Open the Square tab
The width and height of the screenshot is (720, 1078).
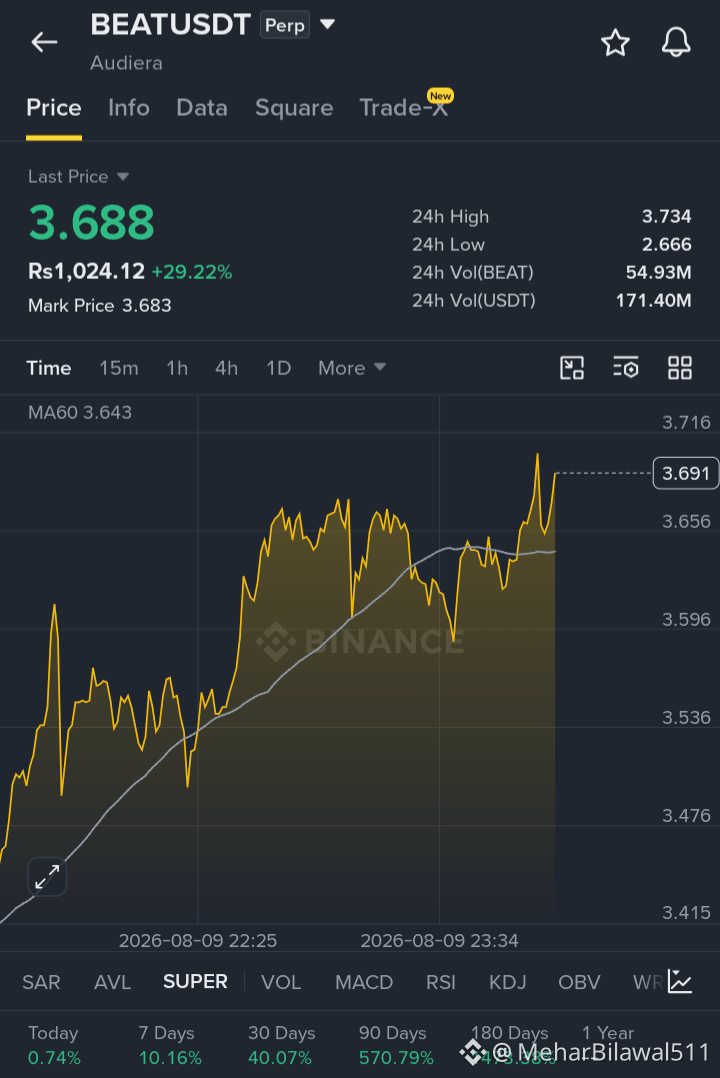[294, 108]
